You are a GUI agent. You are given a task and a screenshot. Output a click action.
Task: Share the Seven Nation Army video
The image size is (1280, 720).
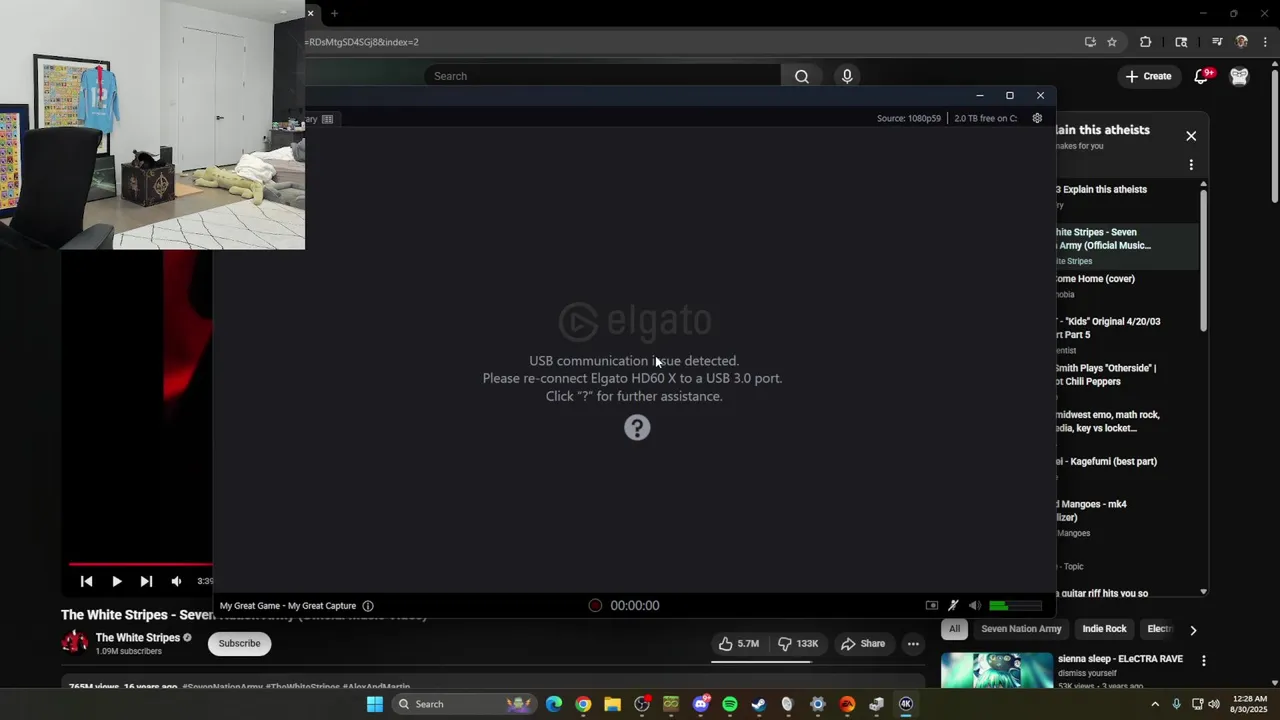point(863,644)
